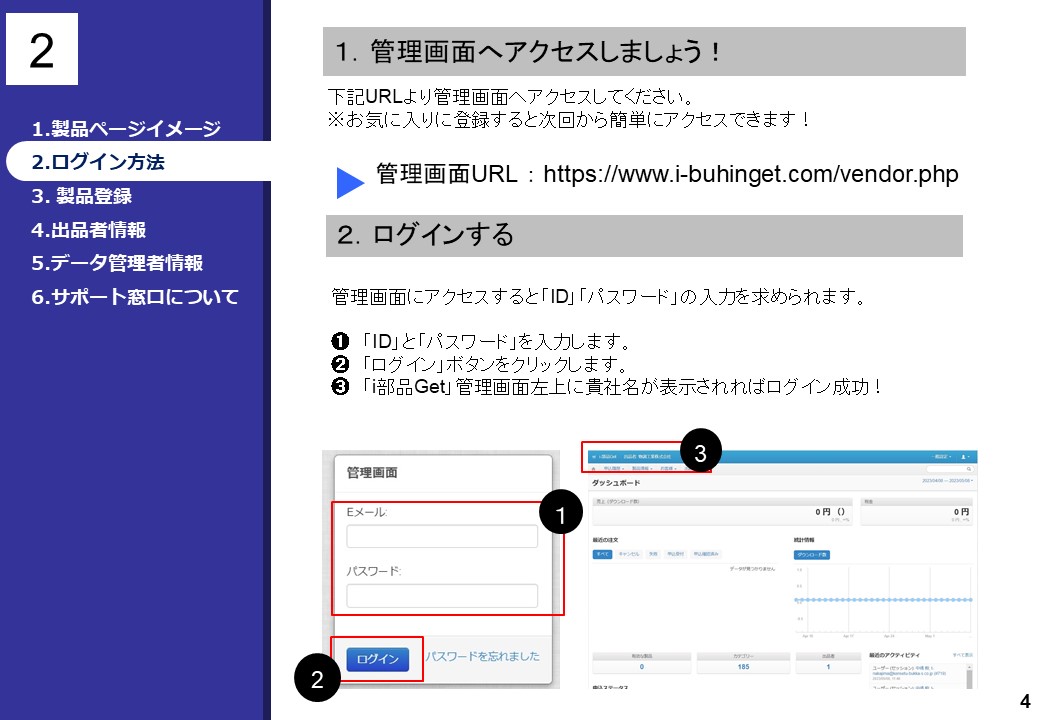The height and width of the screenshot is (720, 1040).
Task: Click the recent activity scrollbar
Action: tap(969, 676)
